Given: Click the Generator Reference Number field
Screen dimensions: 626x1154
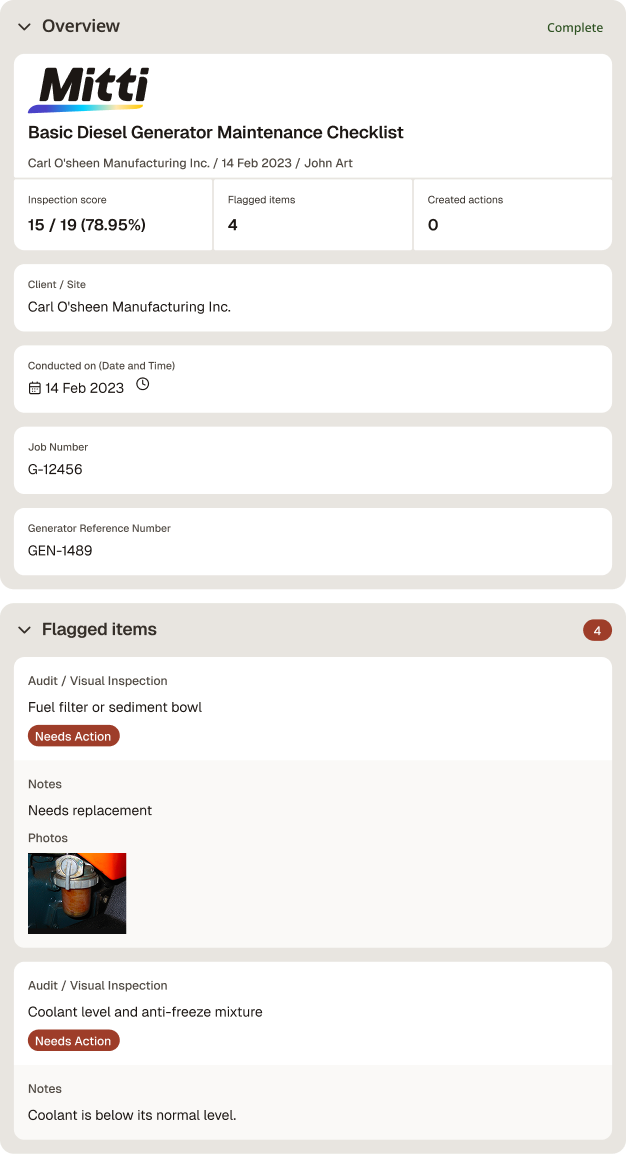Looking at the screenshot, I should tap(313, 542).
